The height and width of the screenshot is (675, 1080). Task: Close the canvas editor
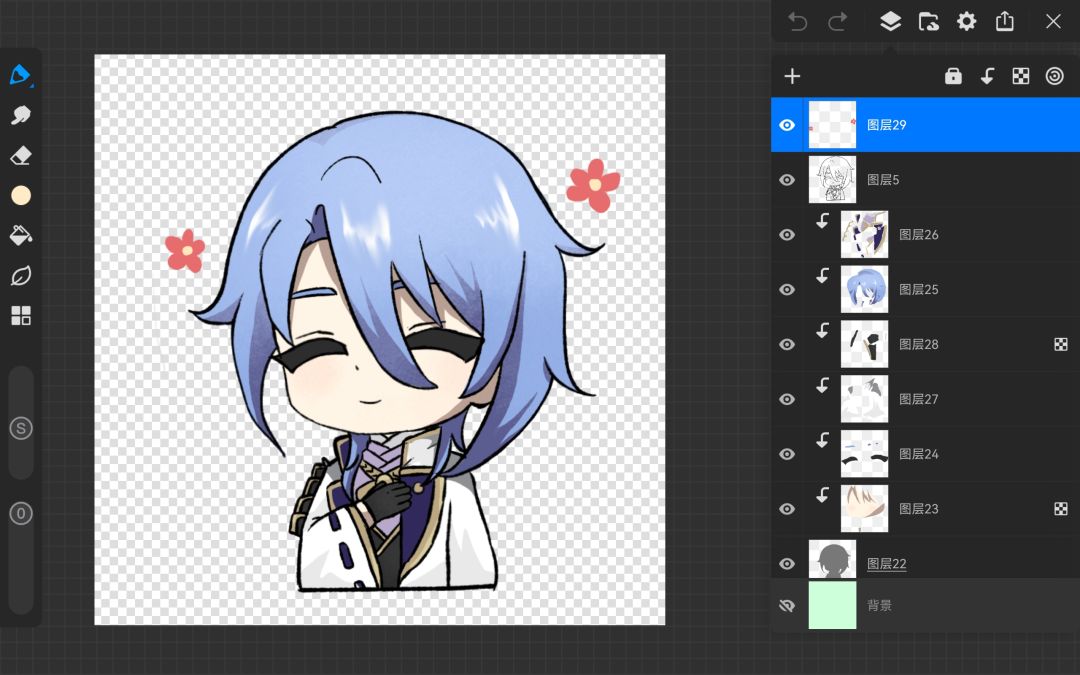tap(1053, 21)
